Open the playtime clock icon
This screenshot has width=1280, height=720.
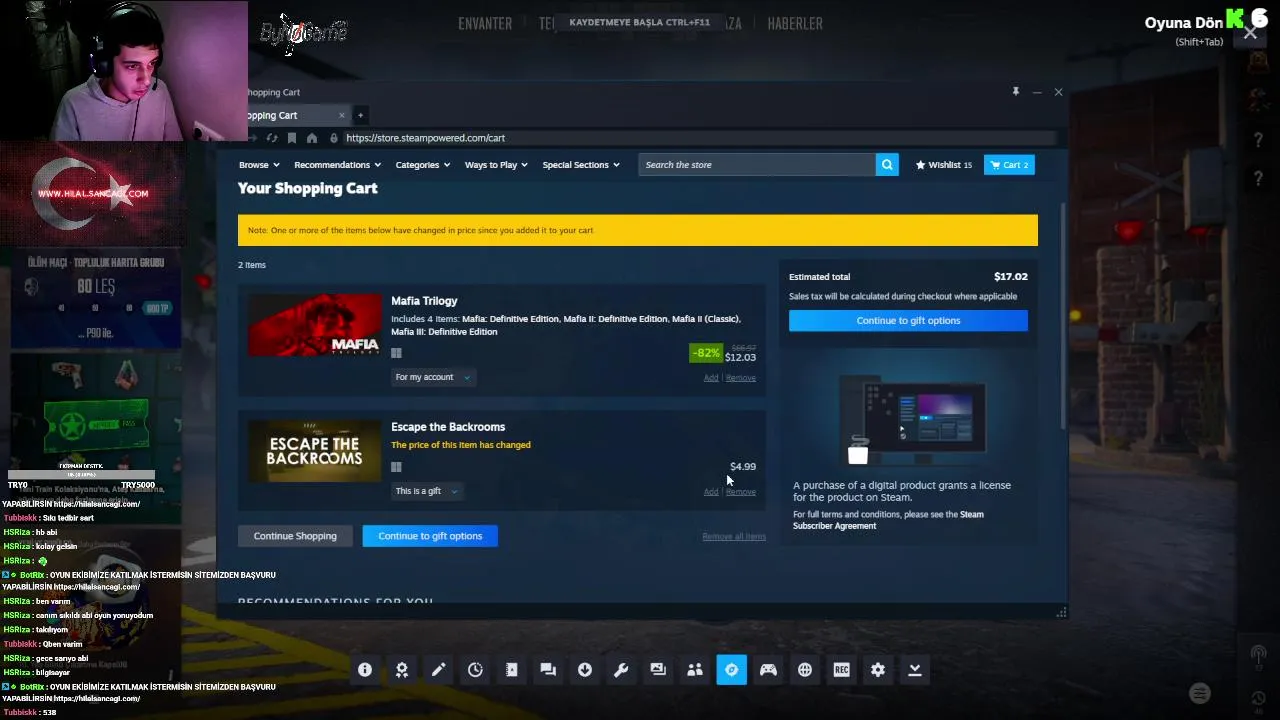pos(475,670)
